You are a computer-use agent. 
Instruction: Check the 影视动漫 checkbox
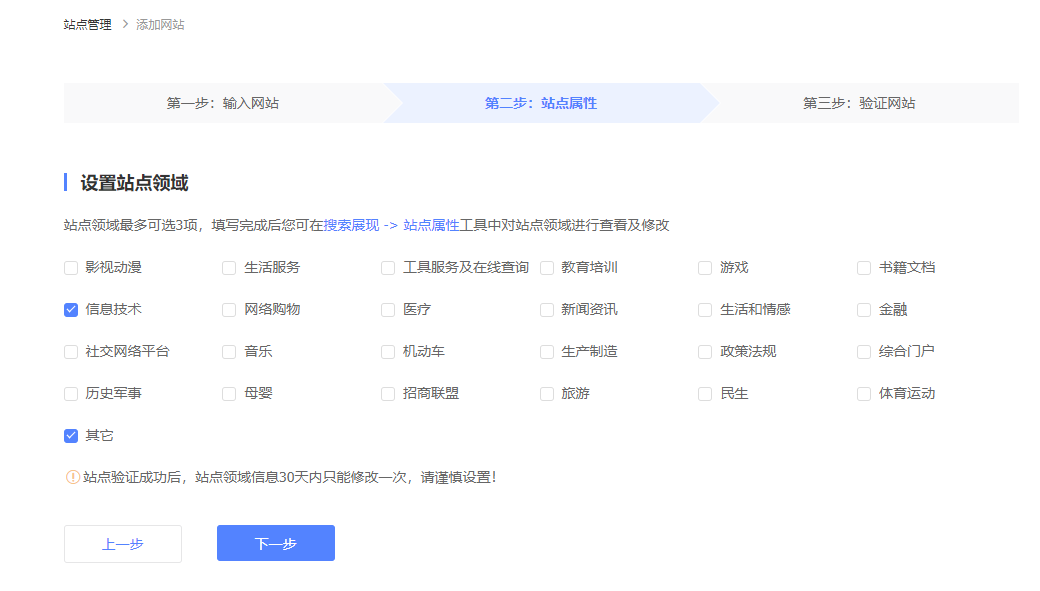71,268
